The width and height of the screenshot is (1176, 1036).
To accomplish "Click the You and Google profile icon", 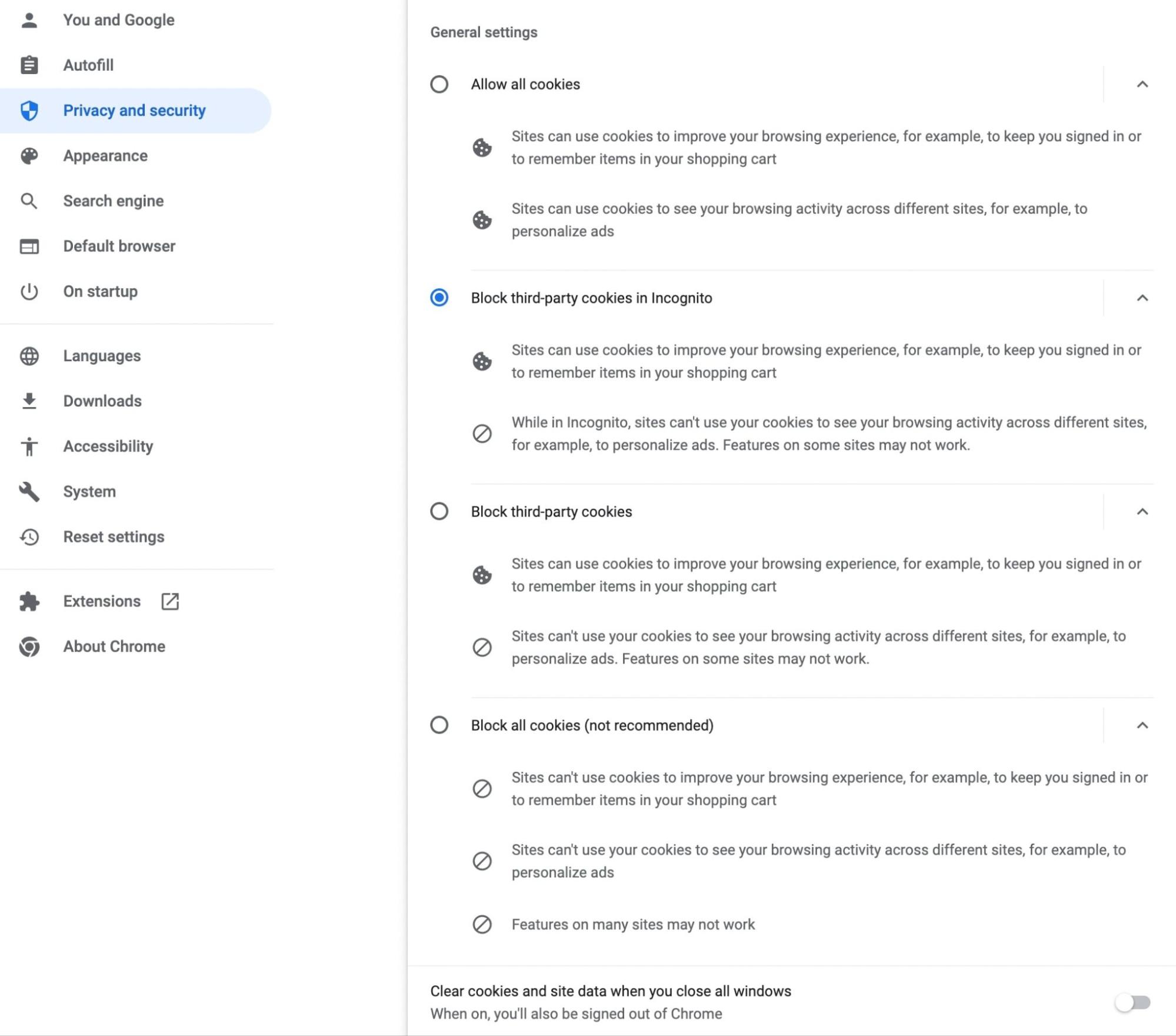I will tap(29, 19).
